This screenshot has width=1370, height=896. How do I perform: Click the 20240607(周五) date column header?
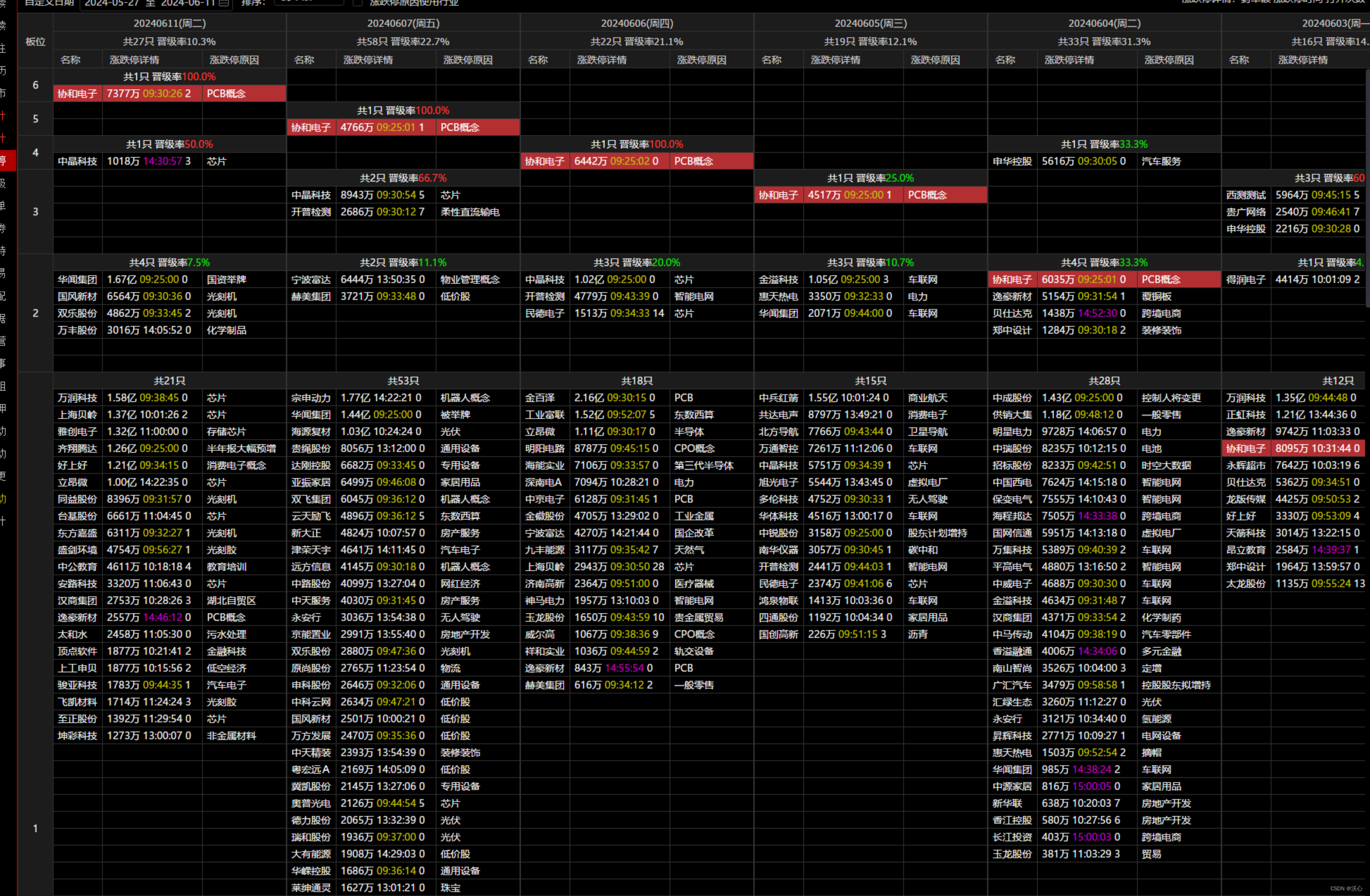[x=403, y=23]
